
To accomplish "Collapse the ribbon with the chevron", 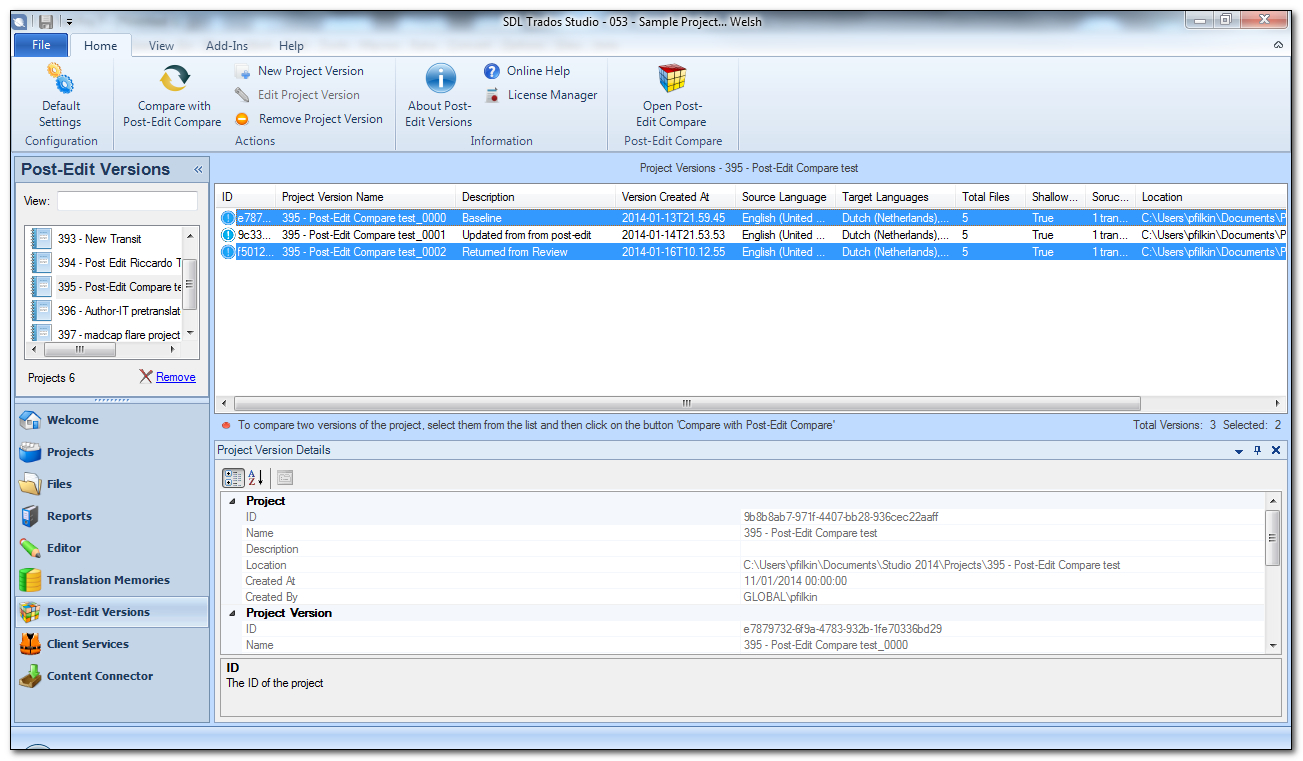I will point(1278,46).
